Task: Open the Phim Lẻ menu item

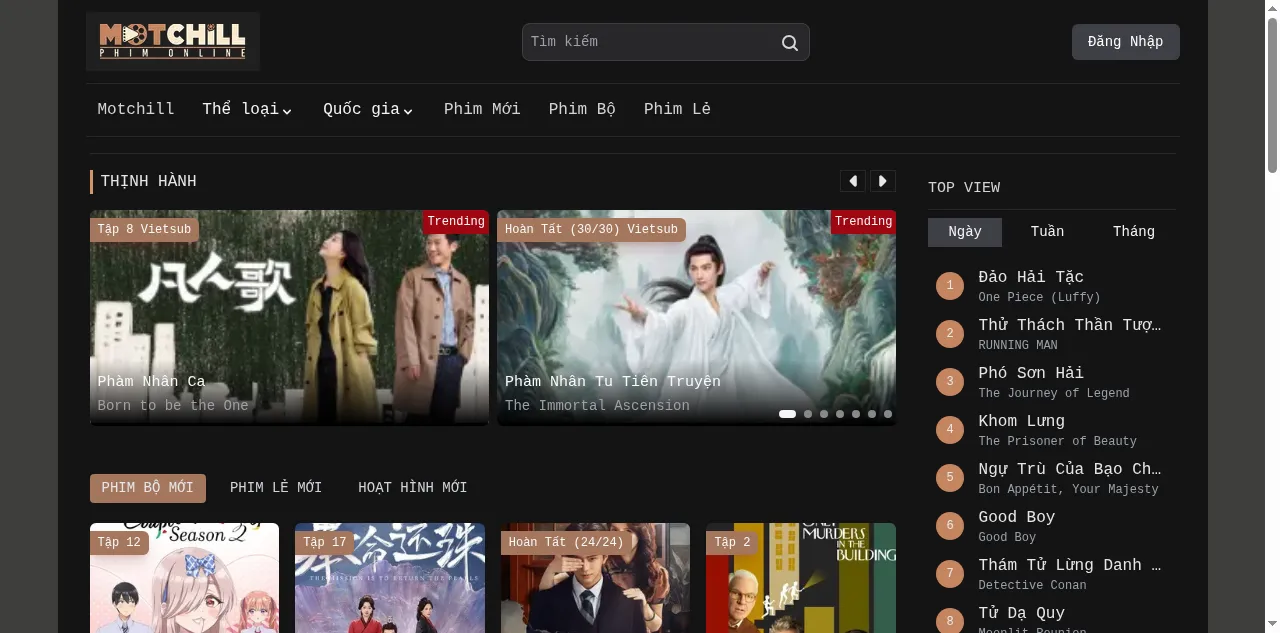Action: [677, 109]
